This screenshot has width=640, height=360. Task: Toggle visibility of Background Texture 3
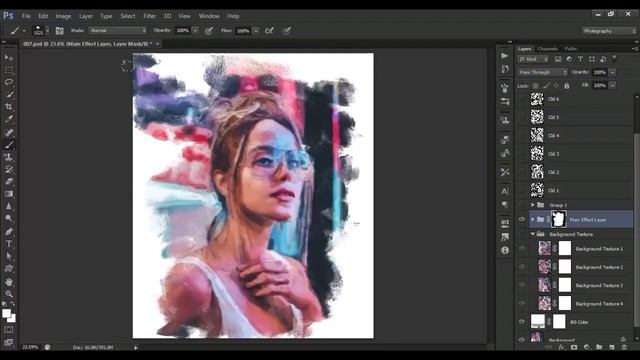tap(522, 285)
